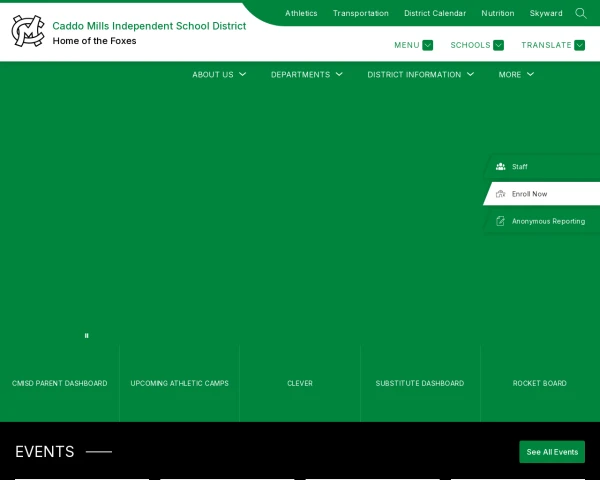Viewport: 600px width, 480px height.
Task: Open the District Information menu
Action: point(420,74)
